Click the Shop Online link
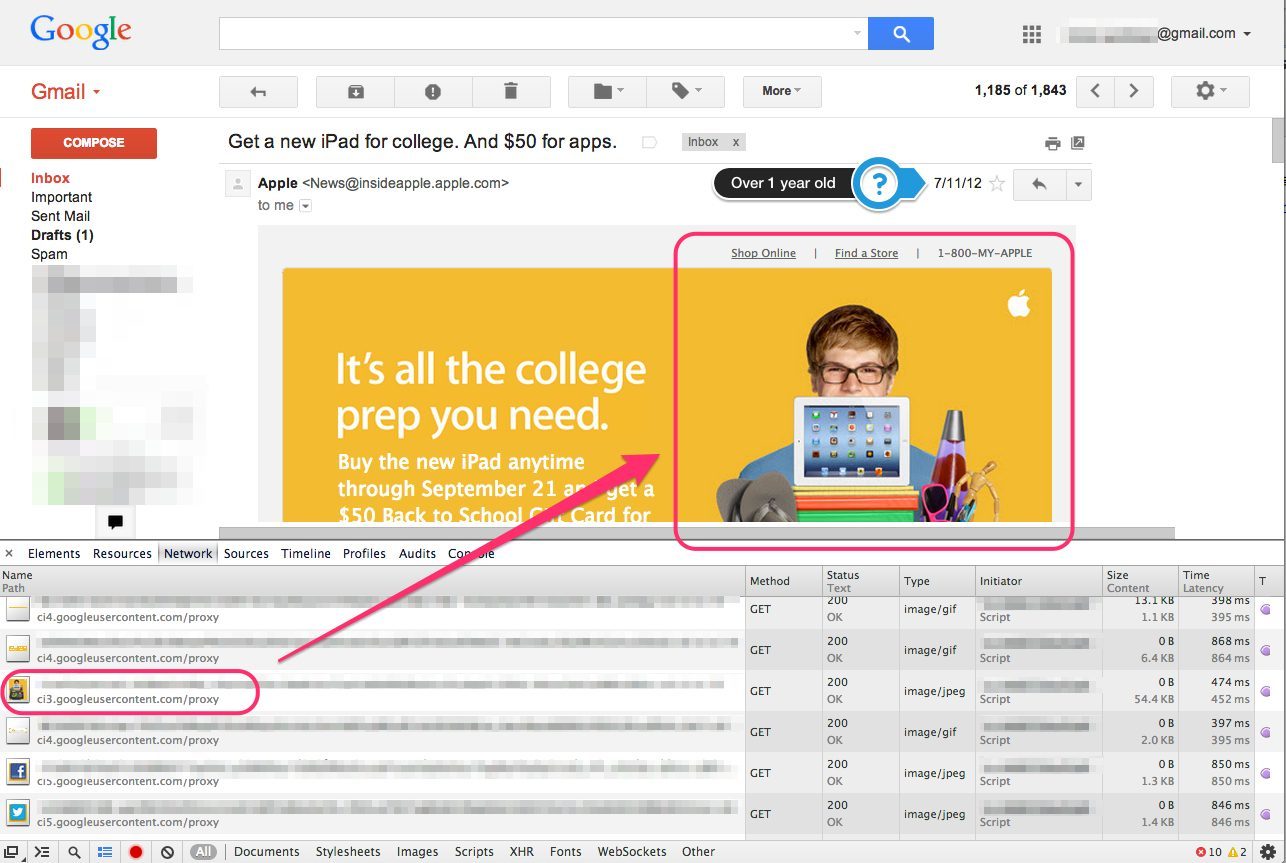 763,253
